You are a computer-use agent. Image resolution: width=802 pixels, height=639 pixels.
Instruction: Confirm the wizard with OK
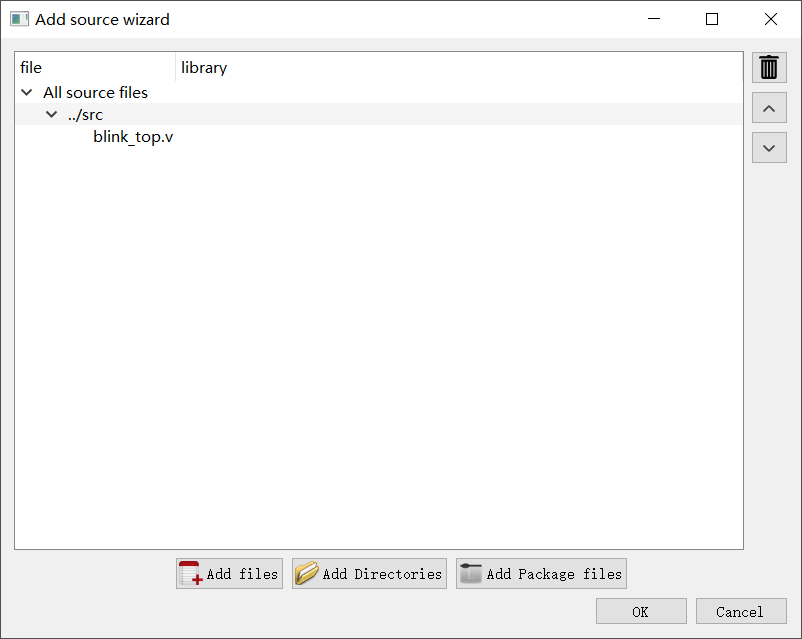pyautogui.click(x=641, y=611)
